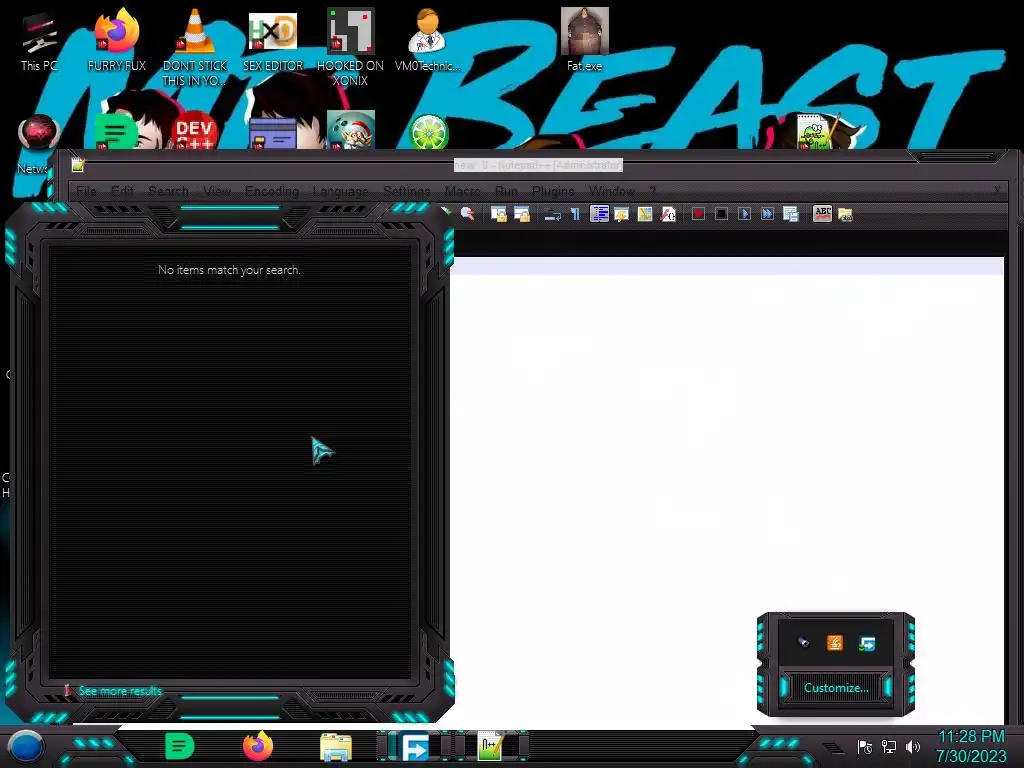Open the ? help menu in Notepad++
1024x768 pixels.
click(652, 191)
